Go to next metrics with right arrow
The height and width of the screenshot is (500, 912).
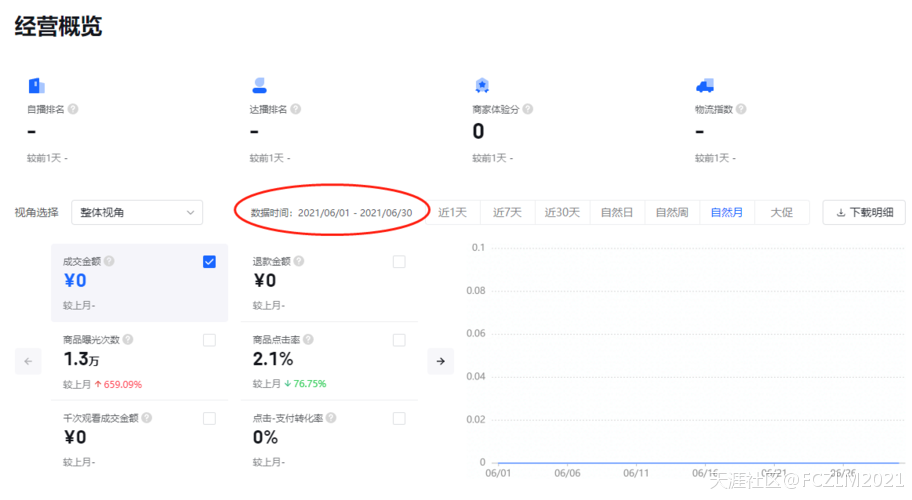tap(441, 361)
